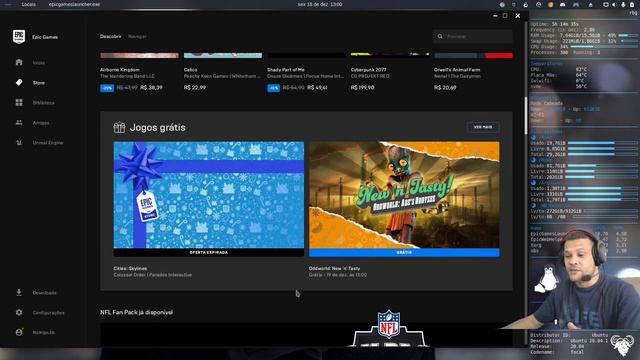Click the blue GRÁTIS bar under Oddworld
Image resolution: width=640 pixels, height=360 pixels.
404,252
